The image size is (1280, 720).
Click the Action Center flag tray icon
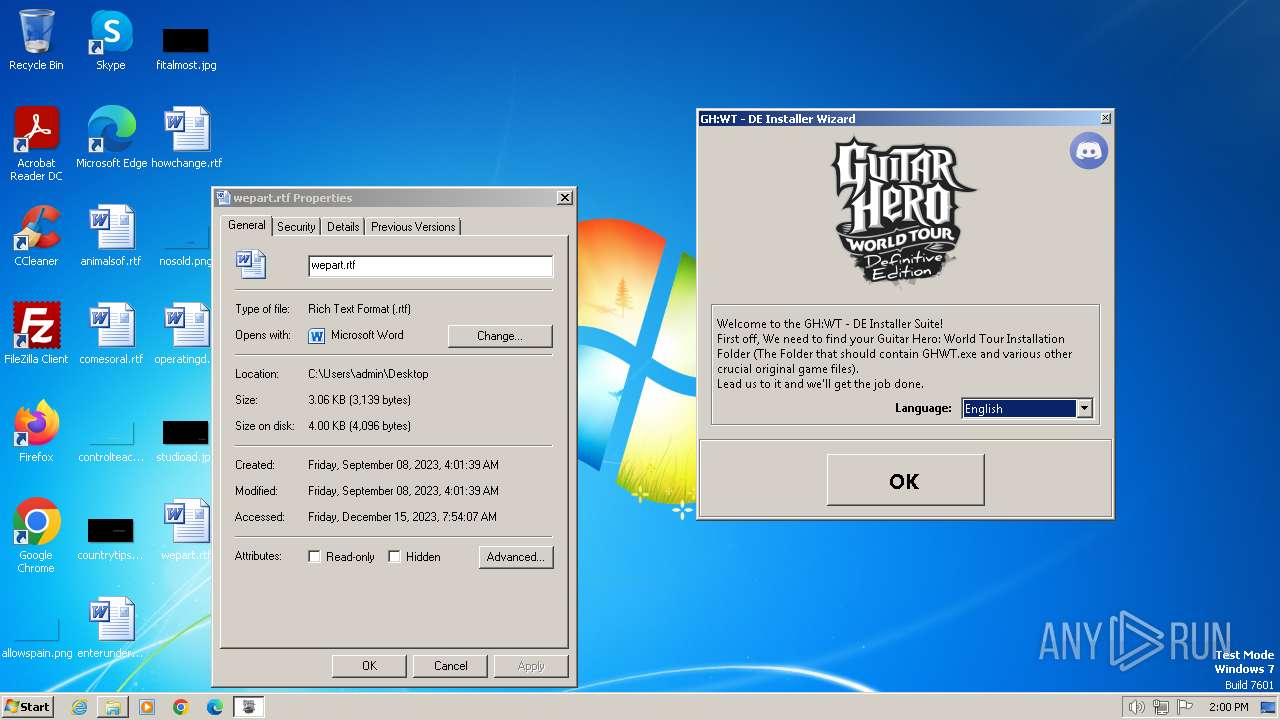click(1185, 707)
